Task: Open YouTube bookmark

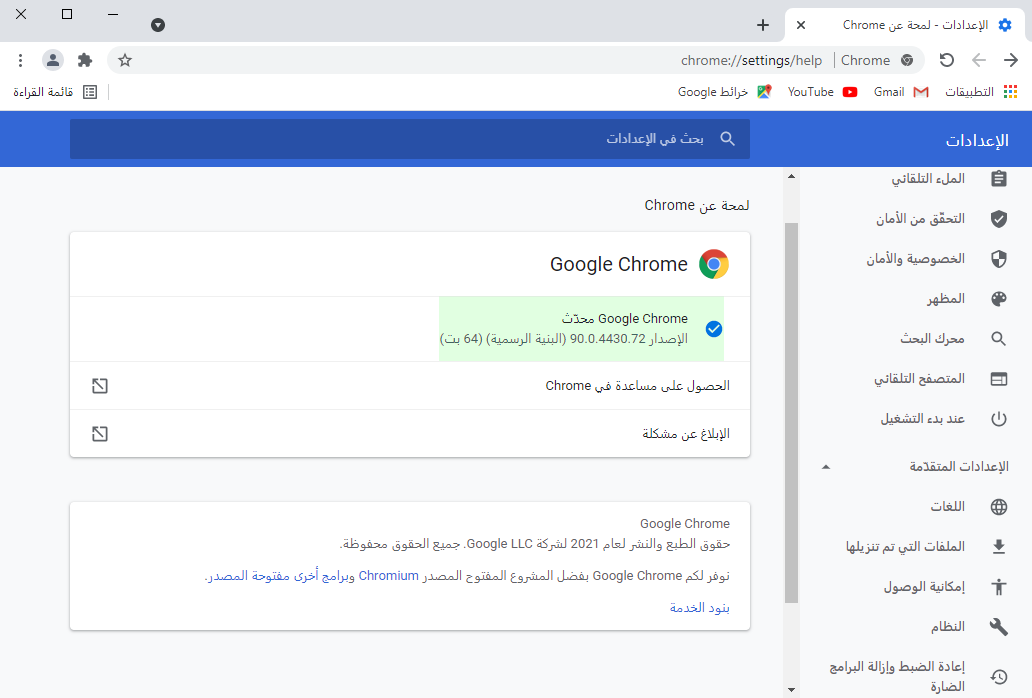Action: (823, 92)
